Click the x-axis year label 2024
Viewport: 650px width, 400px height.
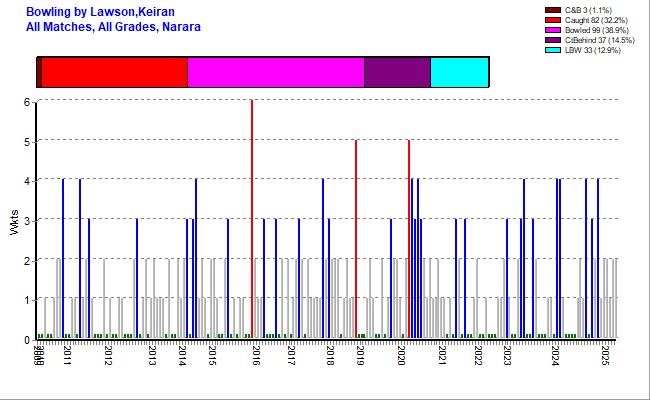point(555,355)
